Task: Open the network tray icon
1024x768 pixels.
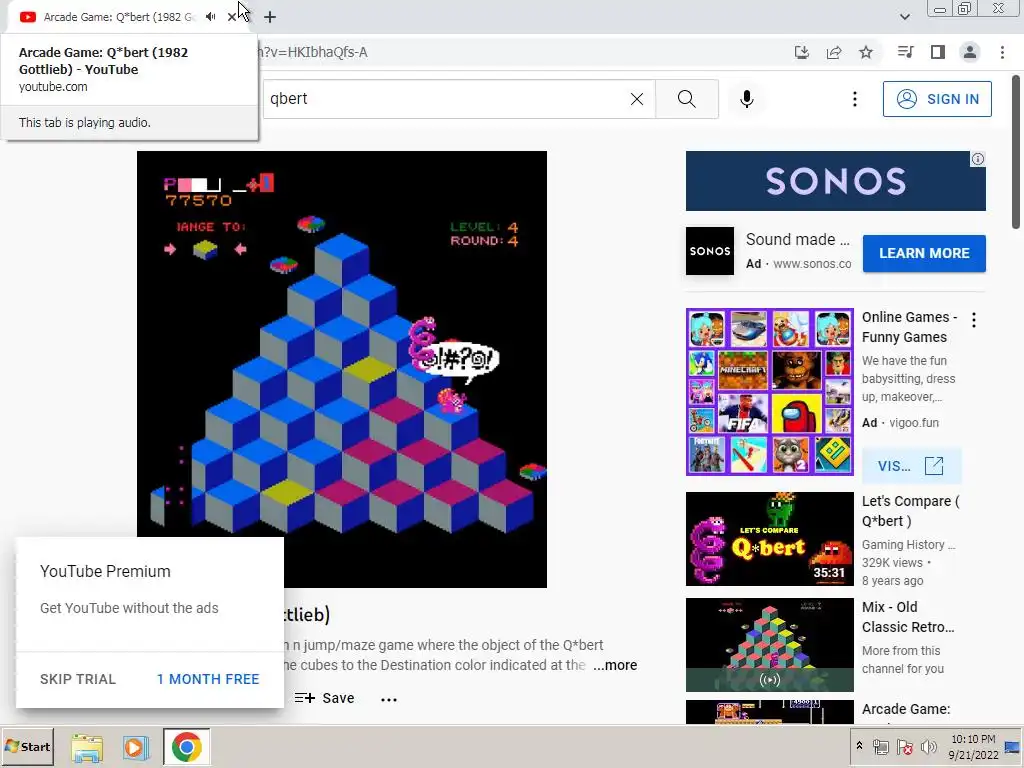Action: coord(881,747)
